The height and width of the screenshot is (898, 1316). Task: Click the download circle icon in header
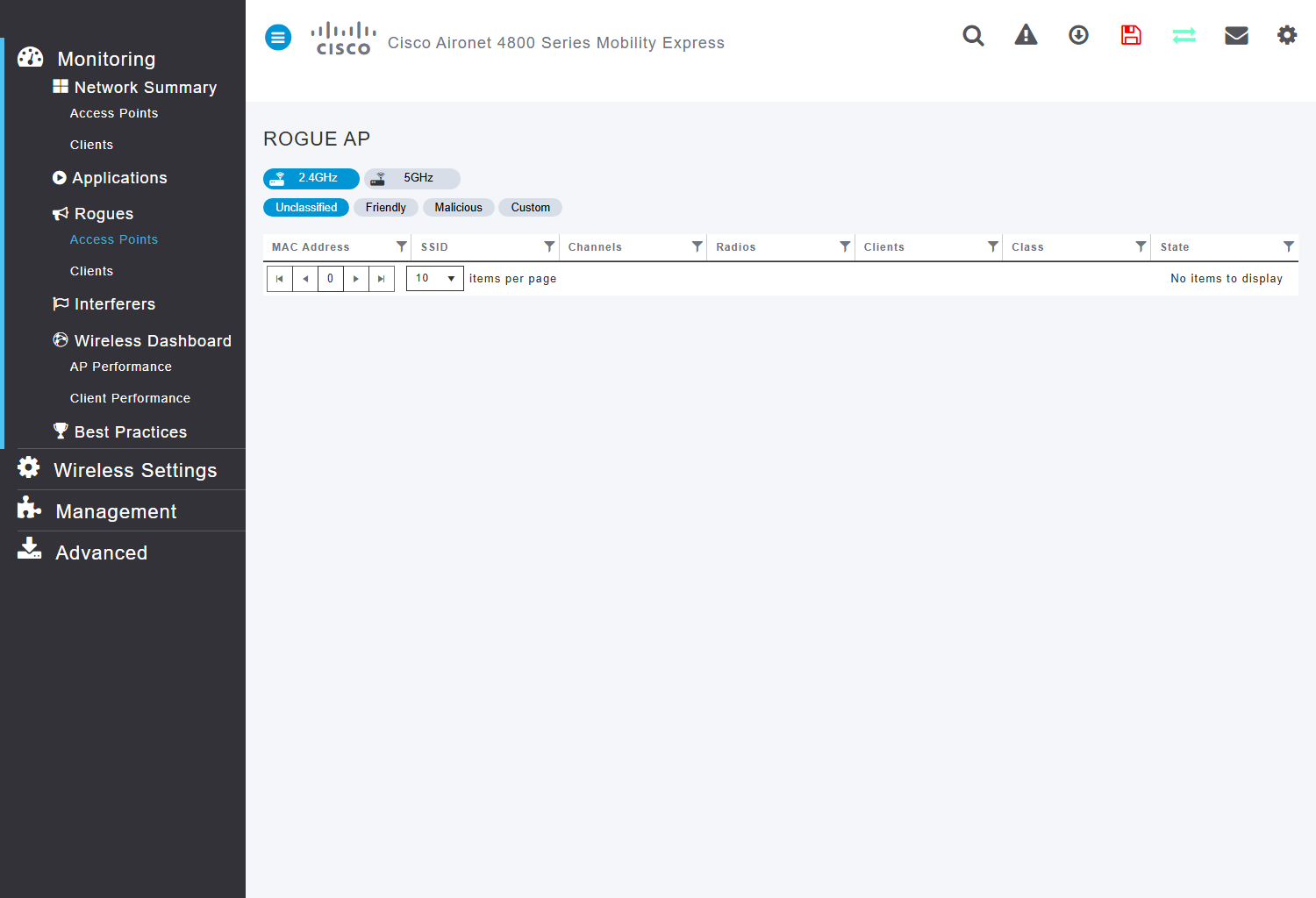1078,35
